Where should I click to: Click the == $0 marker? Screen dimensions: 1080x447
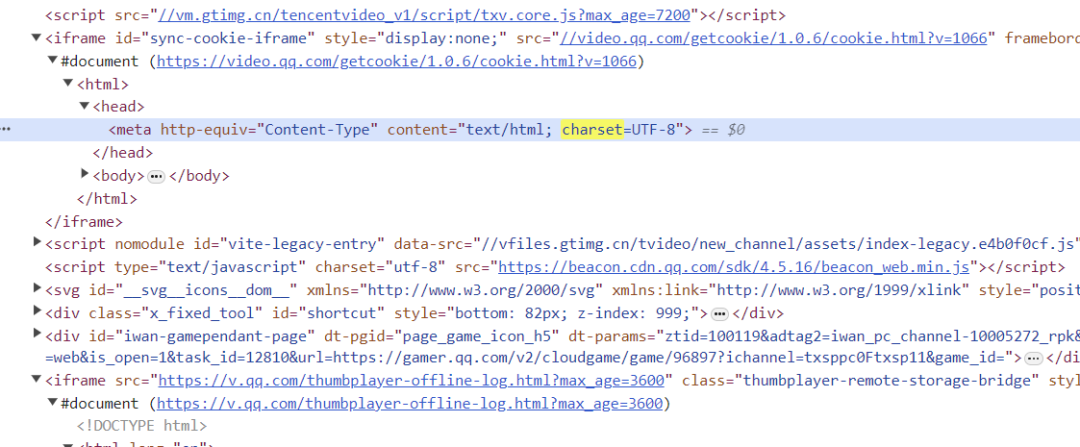[x=723, y=129]
